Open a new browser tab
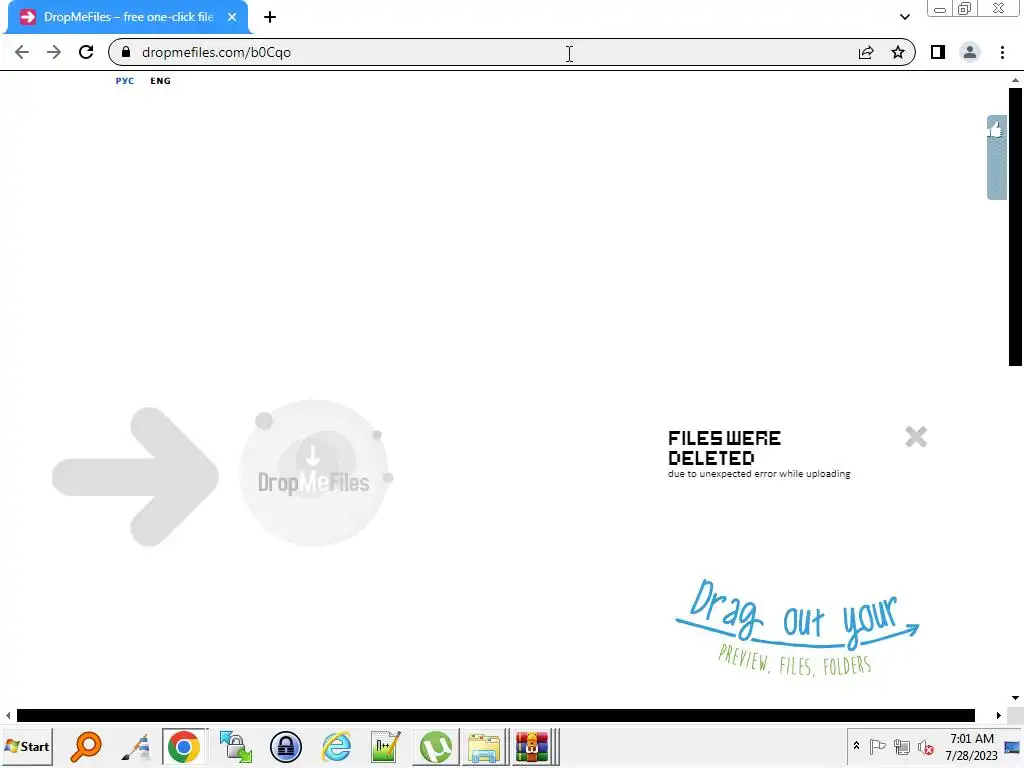The height and width of the screenshot is (768, 1024). click(270, 17)
